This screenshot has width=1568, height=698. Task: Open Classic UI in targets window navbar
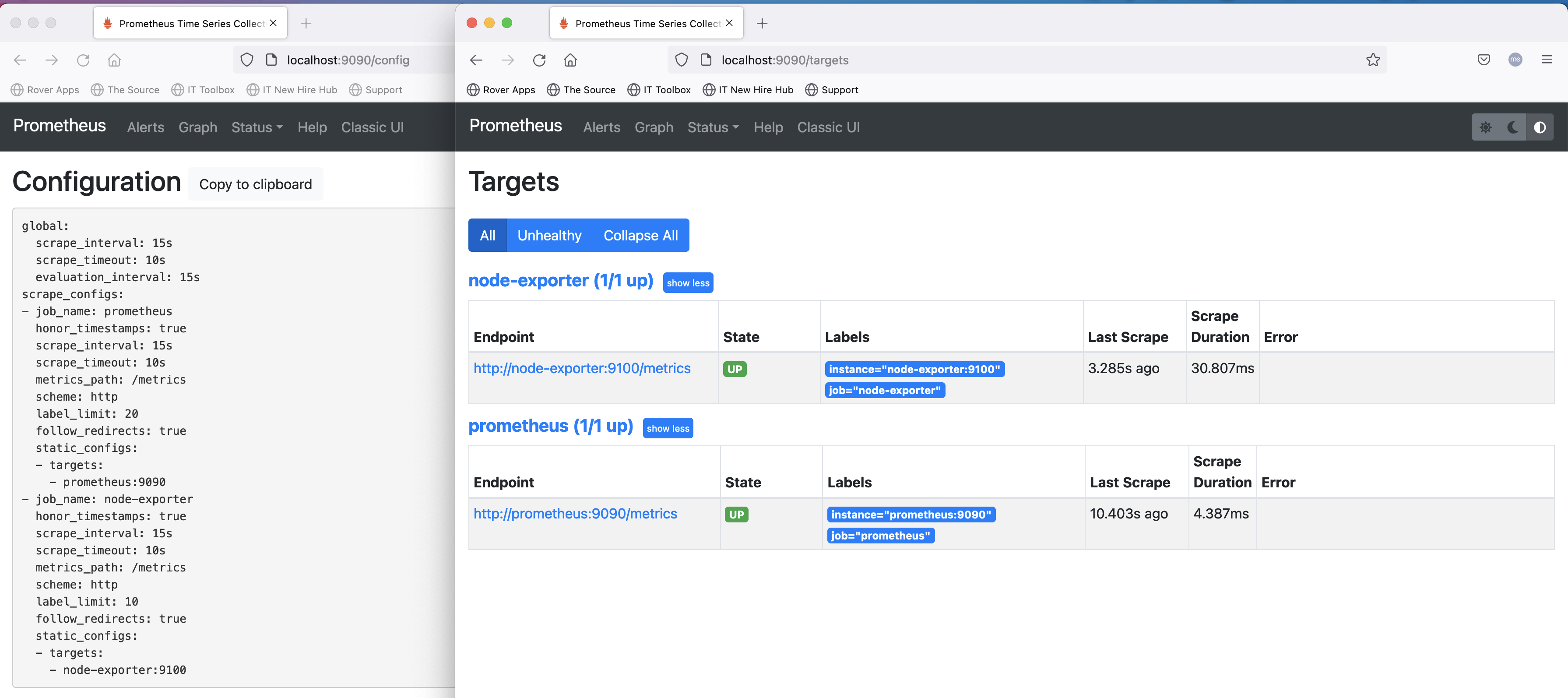(829, 127)
